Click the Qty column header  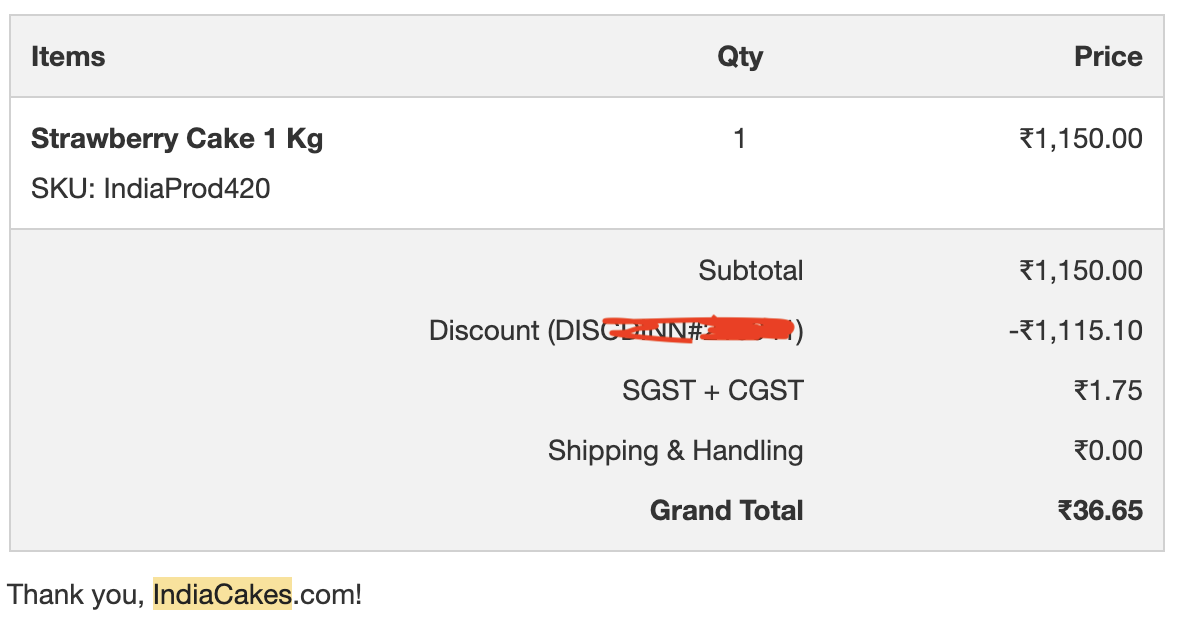740,56
